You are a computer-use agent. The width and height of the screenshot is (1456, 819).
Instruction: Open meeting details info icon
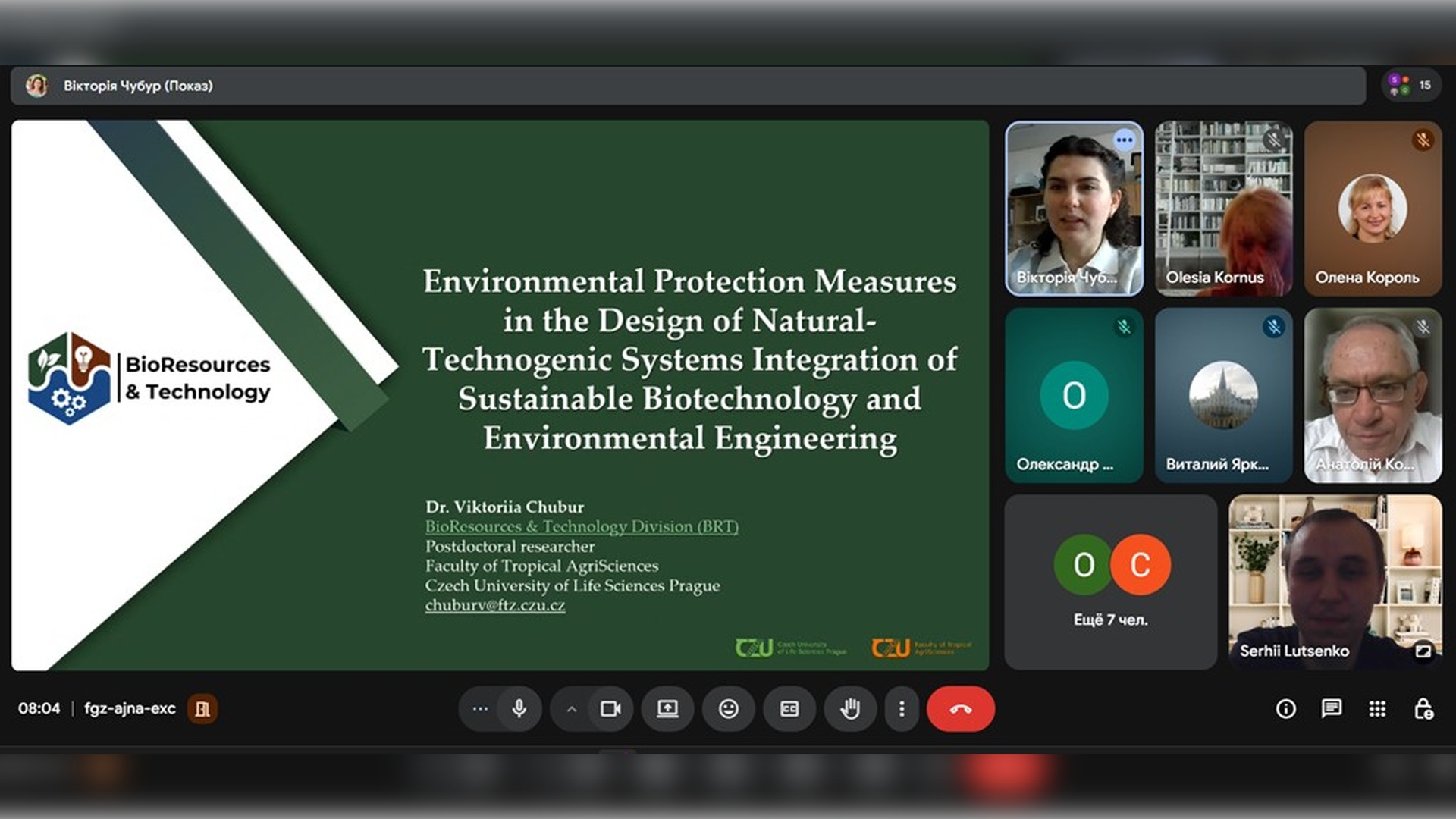point(1285,709)
